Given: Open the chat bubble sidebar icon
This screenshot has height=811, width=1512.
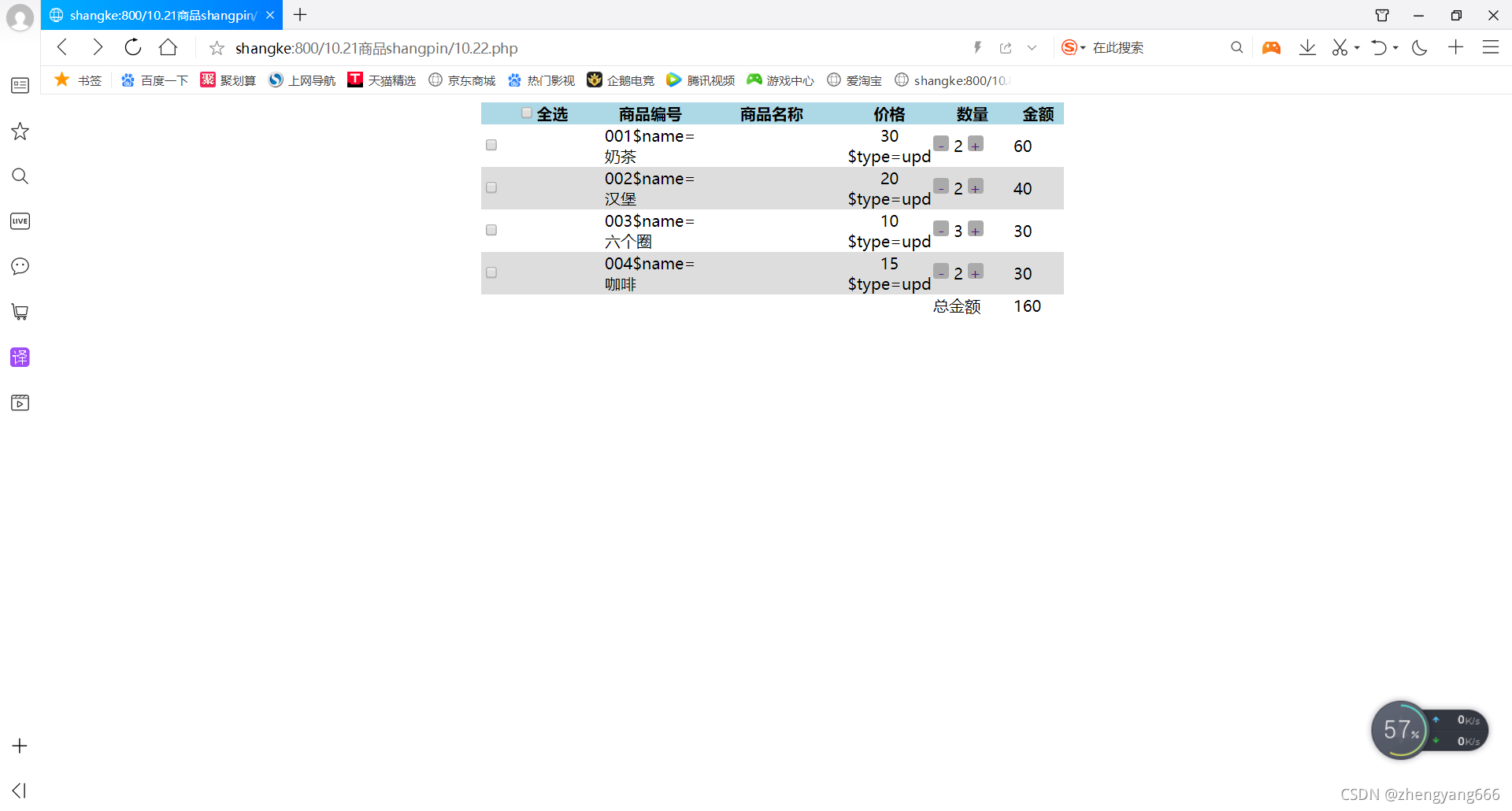Looking at the screenshot, I should tap(20, 266).
